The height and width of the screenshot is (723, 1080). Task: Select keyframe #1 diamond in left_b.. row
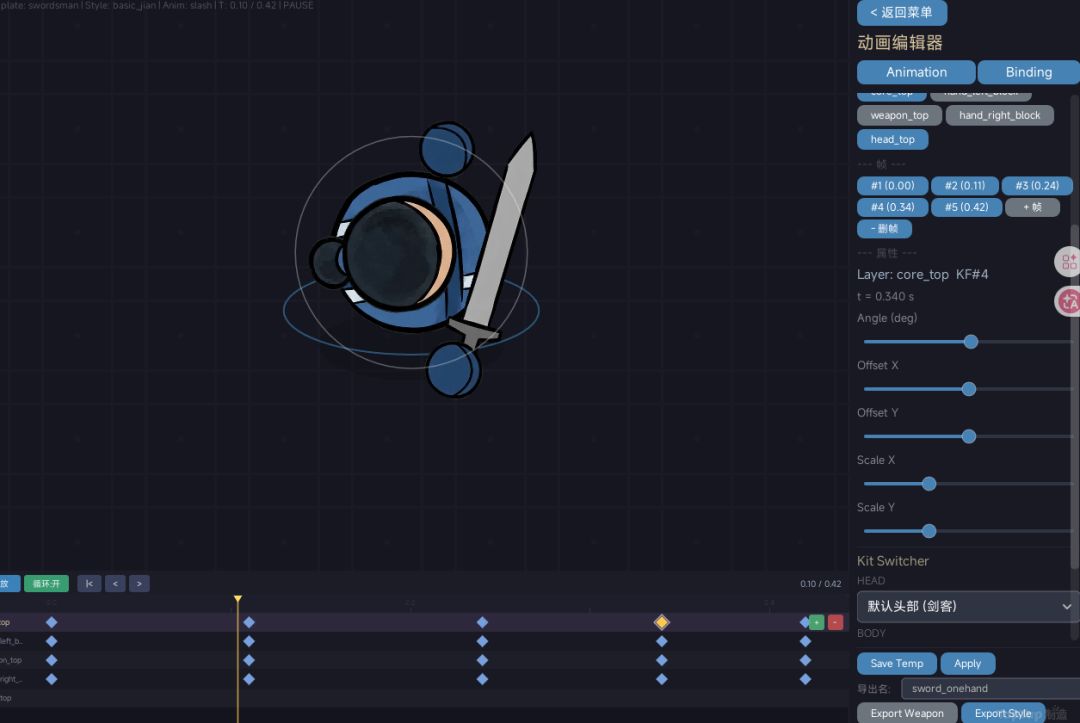click(x=52, y=641)
